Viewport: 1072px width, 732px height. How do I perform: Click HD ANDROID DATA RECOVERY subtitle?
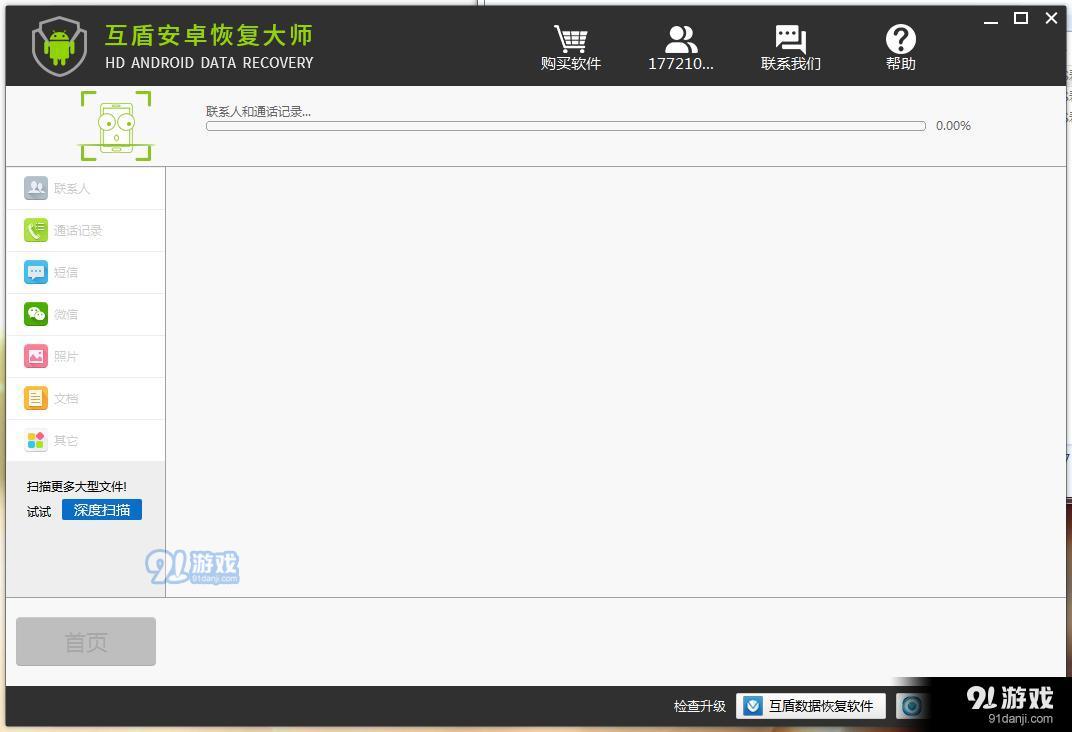pyautogui.click(x=209, y=63)
